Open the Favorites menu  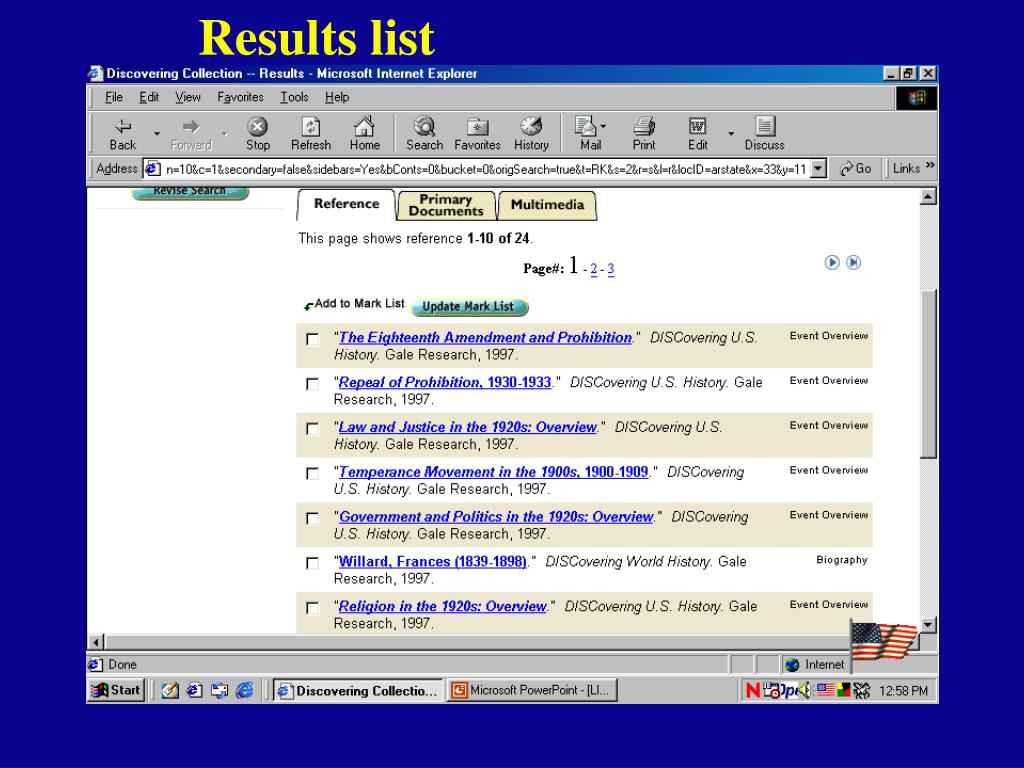[240, 97]
